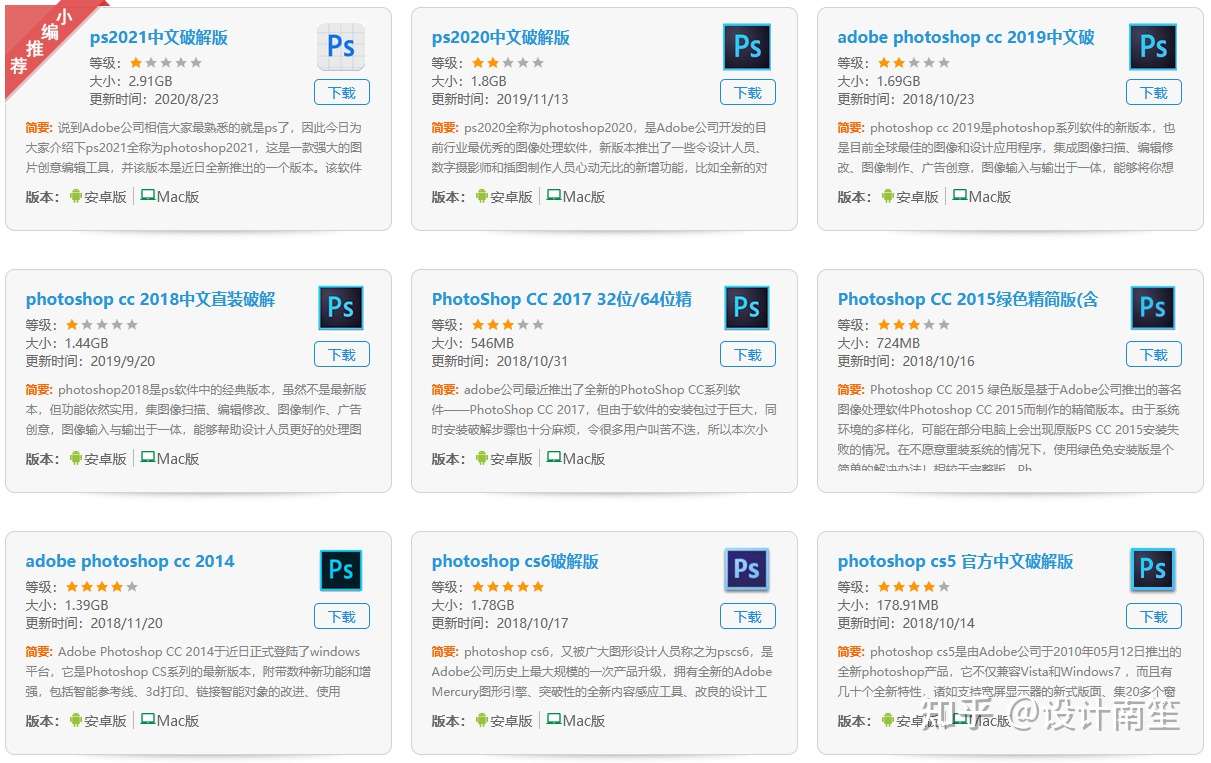Click the photoshop cs5 Ps icon
The width and height of the screenshot is (1211, 763).
coord(1153,570)
